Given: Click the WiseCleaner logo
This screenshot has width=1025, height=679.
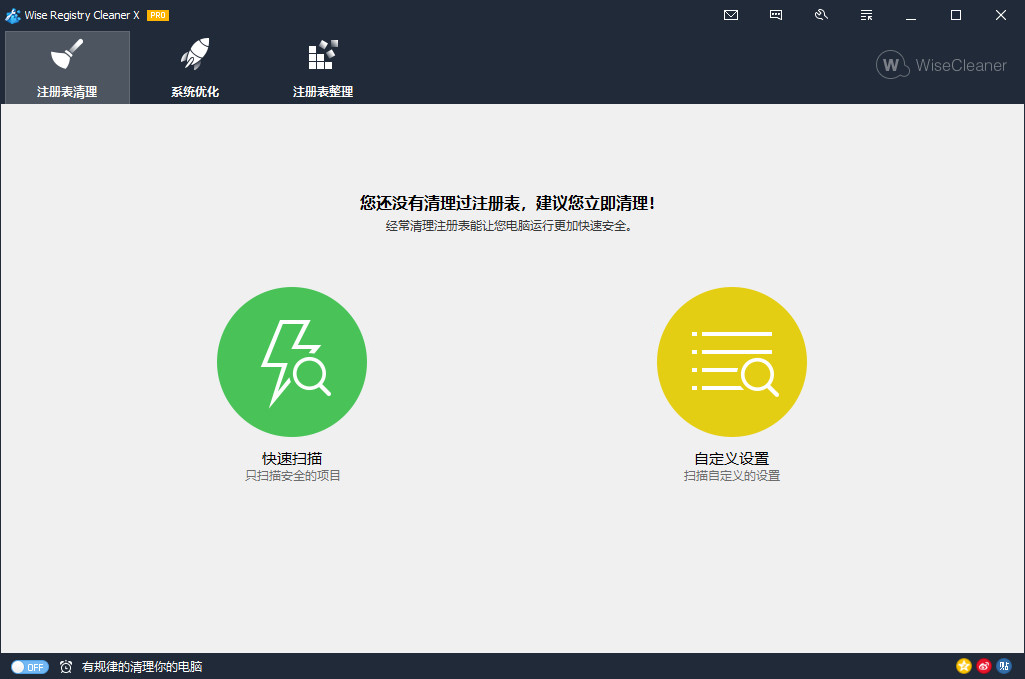Looking at the screenshot, I should (941, 65).
